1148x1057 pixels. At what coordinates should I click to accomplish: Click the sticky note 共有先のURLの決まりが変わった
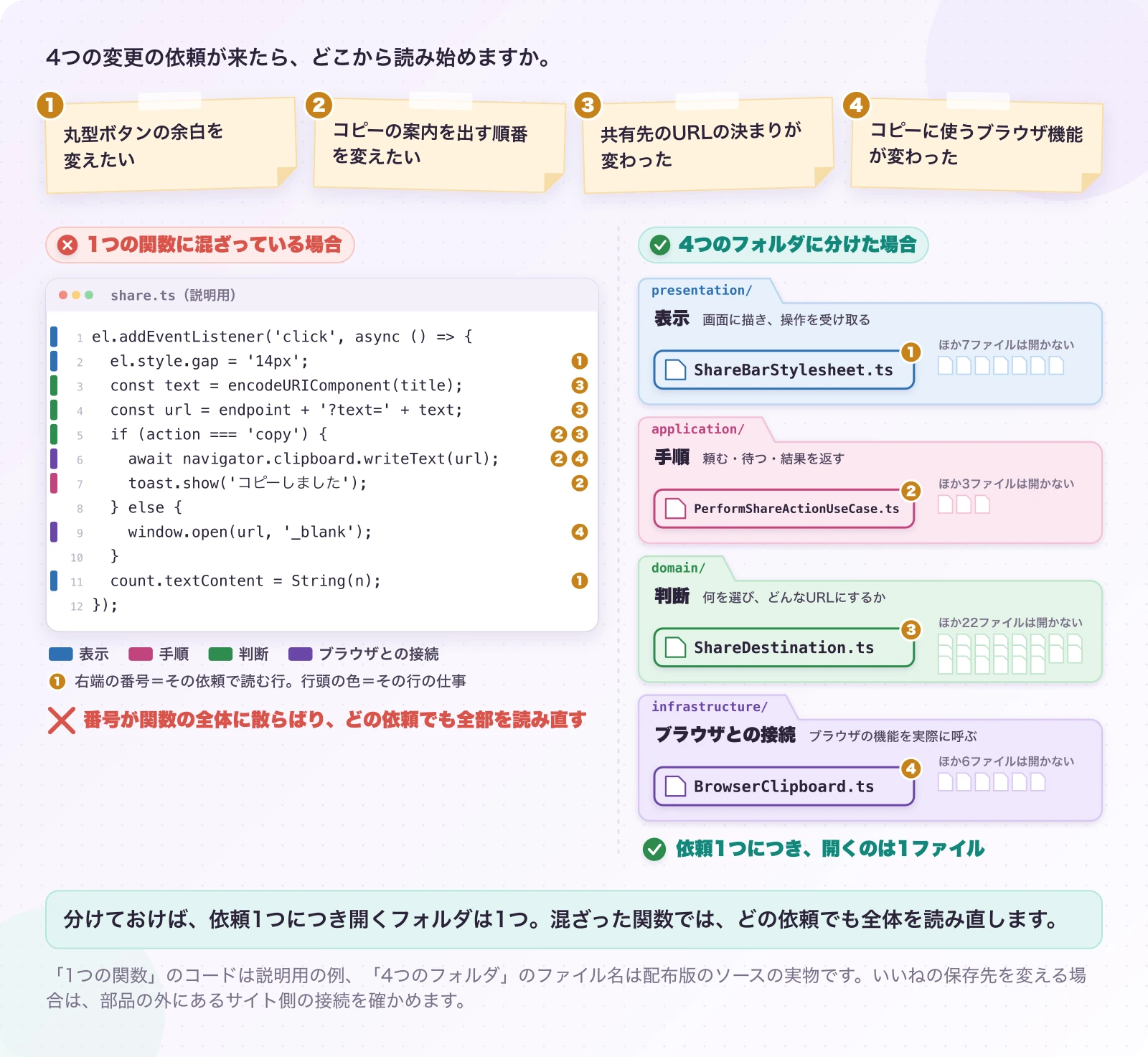[708, 146]
